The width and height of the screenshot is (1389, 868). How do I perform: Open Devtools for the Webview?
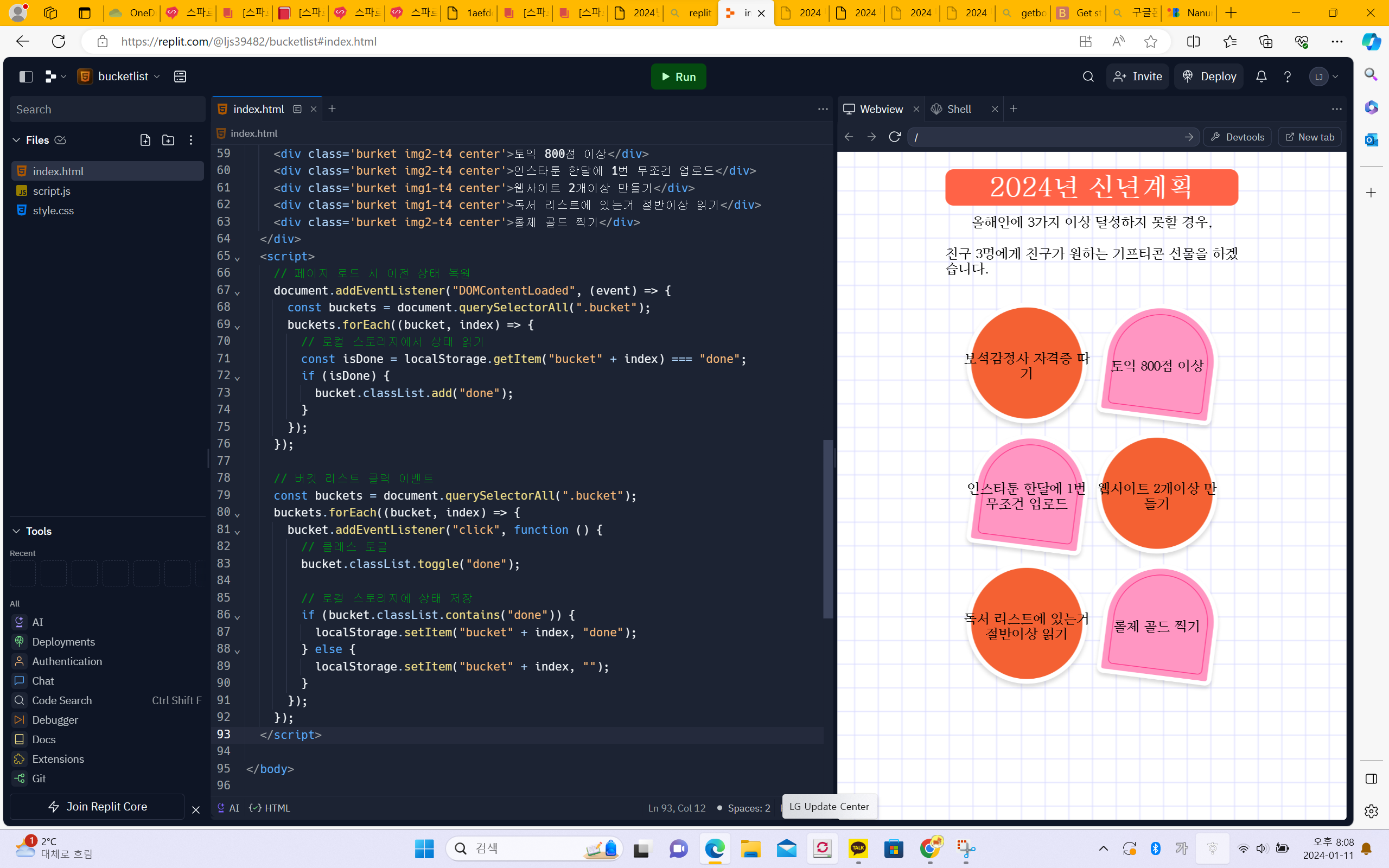click(x=1237, y=137)
